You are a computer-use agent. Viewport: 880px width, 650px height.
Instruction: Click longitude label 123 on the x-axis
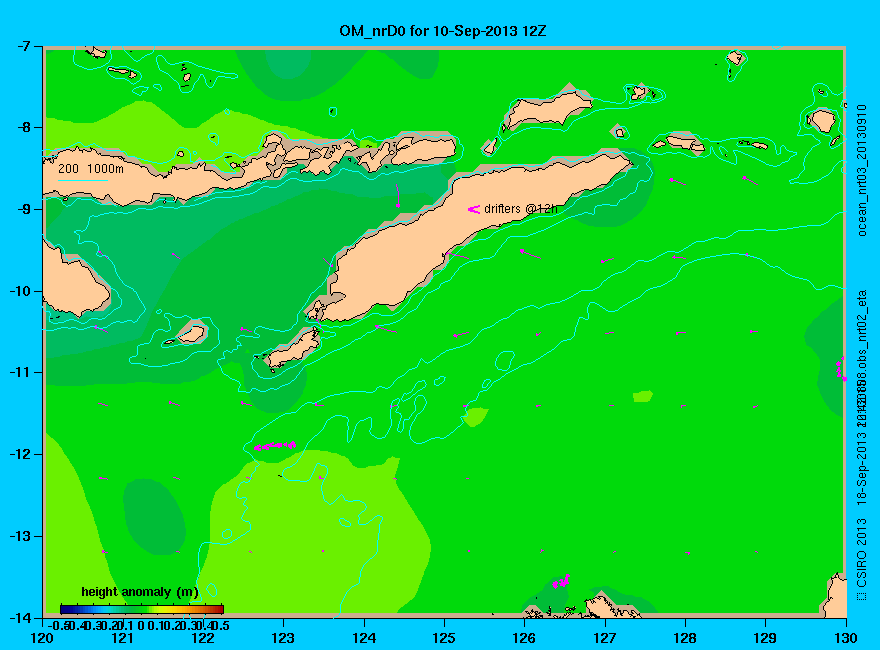[283, 638]
